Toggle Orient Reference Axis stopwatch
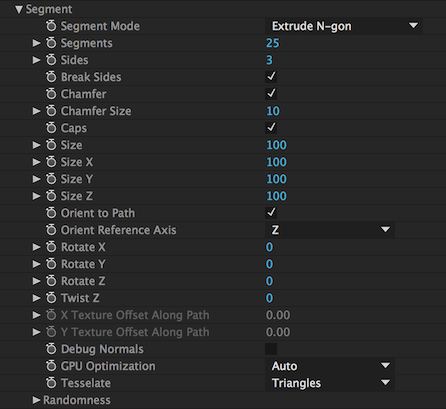This screenshot has width=446, height=409. coord(51,230)
